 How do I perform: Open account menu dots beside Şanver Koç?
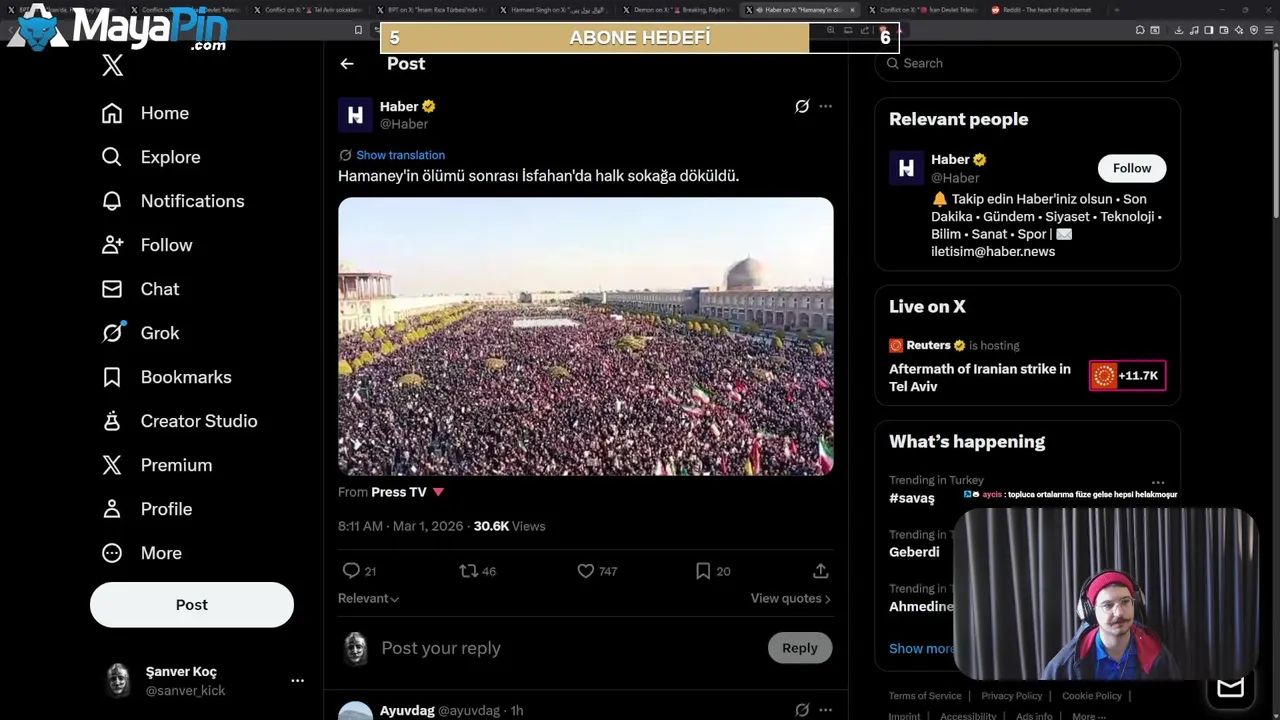[297, 680]
